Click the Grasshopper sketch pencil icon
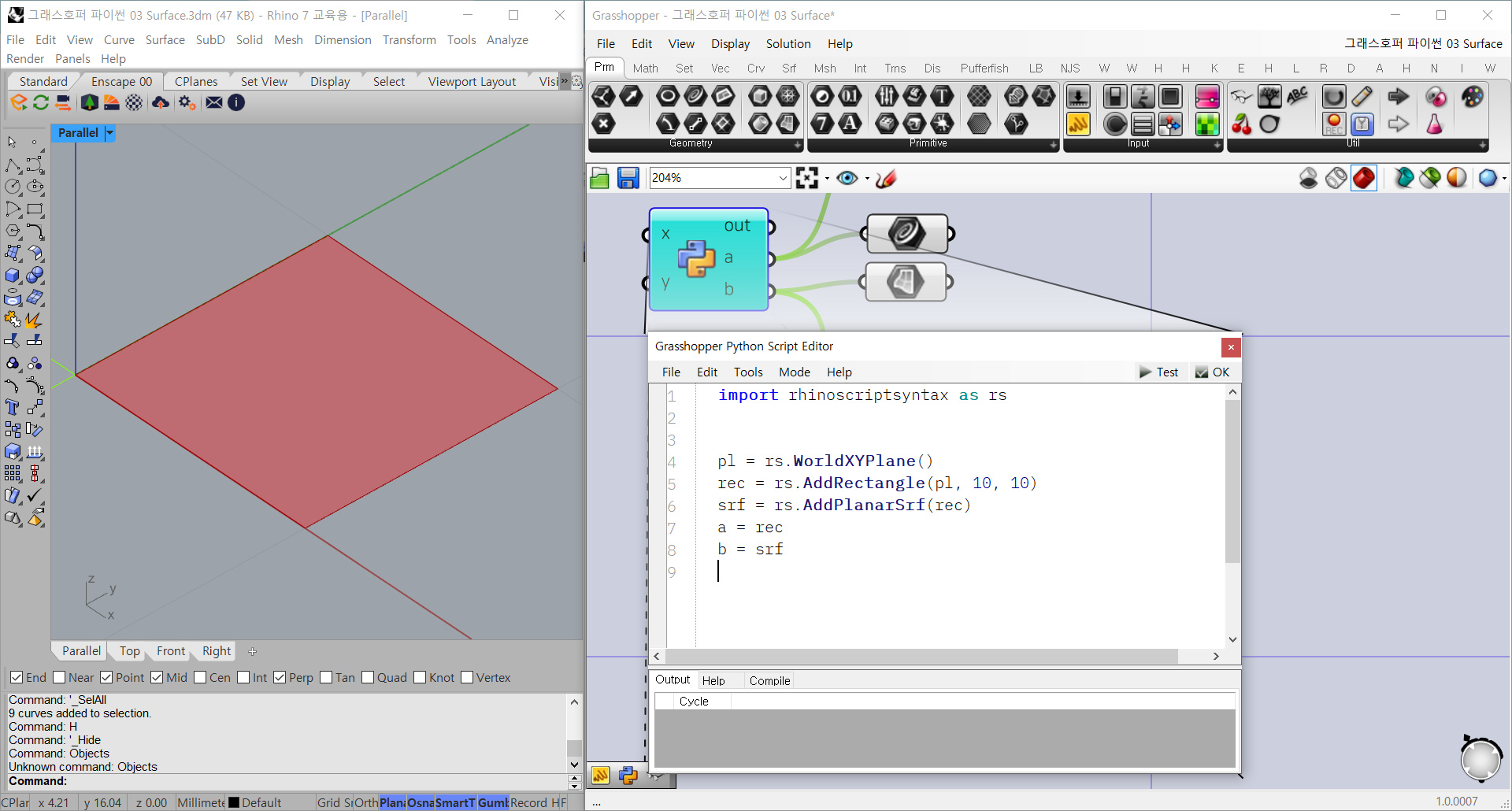 (x=886, y=179)
